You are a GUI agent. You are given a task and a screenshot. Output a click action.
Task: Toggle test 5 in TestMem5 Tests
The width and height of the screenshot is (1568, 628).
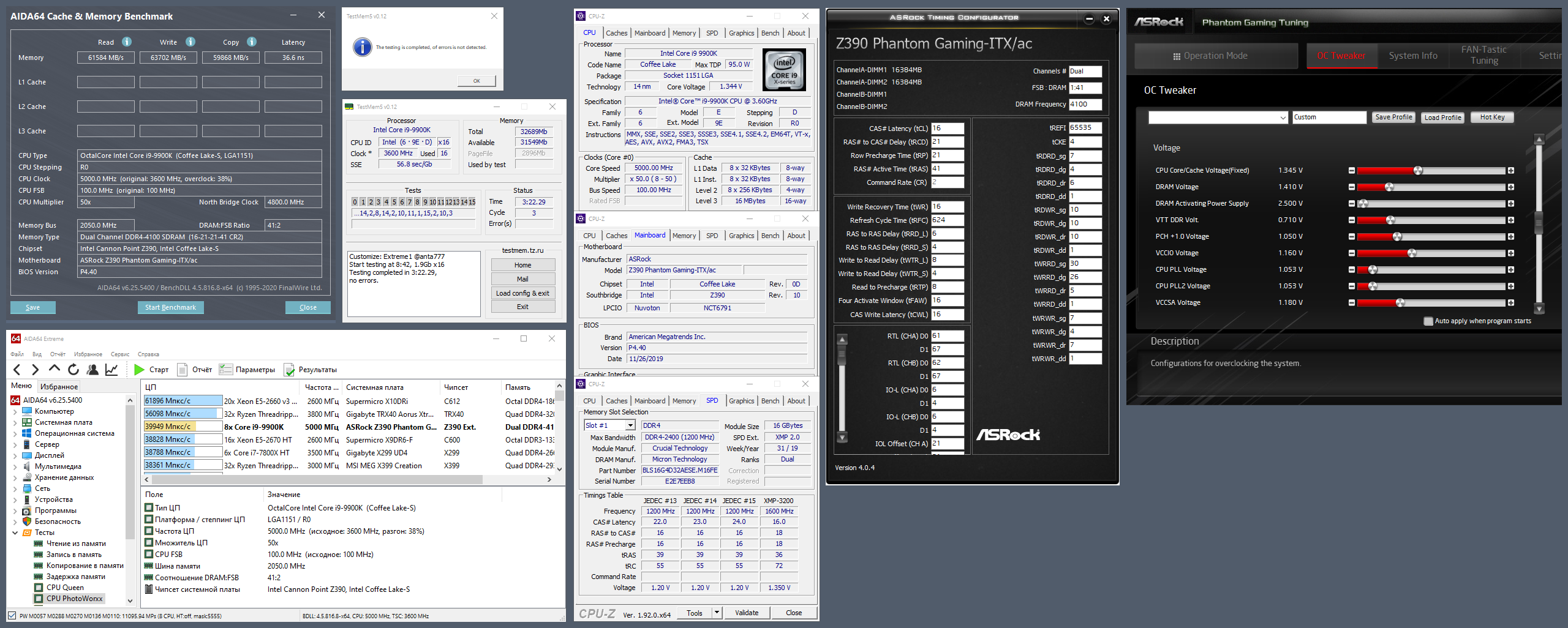(x=394, y=201)
